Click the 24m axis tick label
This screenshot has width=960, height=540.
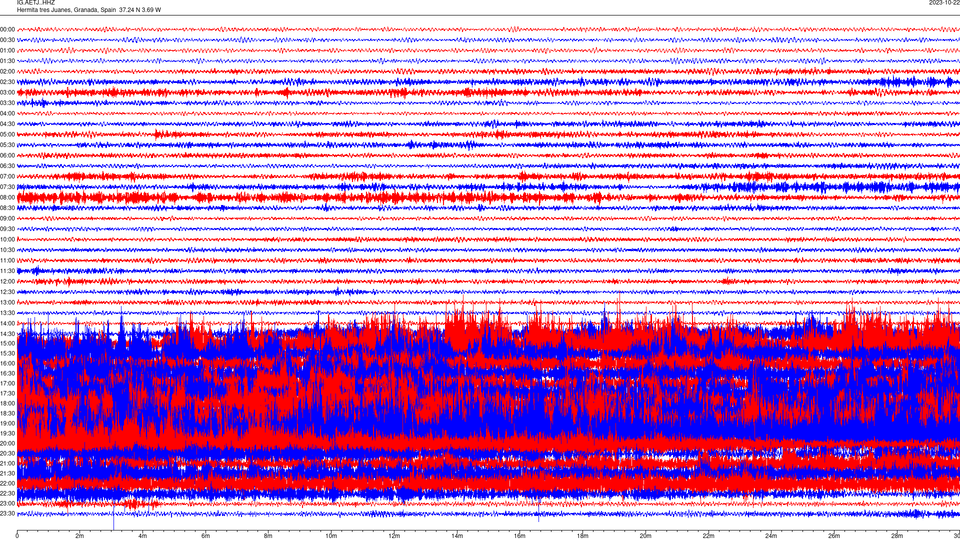click(x=771, y=536)
